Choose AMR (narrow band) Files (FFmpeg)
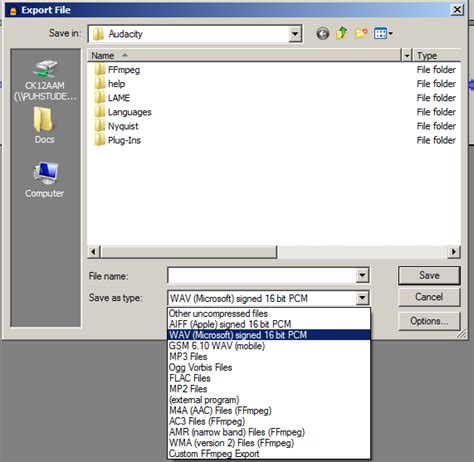The width and height of the screenshot is (474, 462). (x=269, y=432)
